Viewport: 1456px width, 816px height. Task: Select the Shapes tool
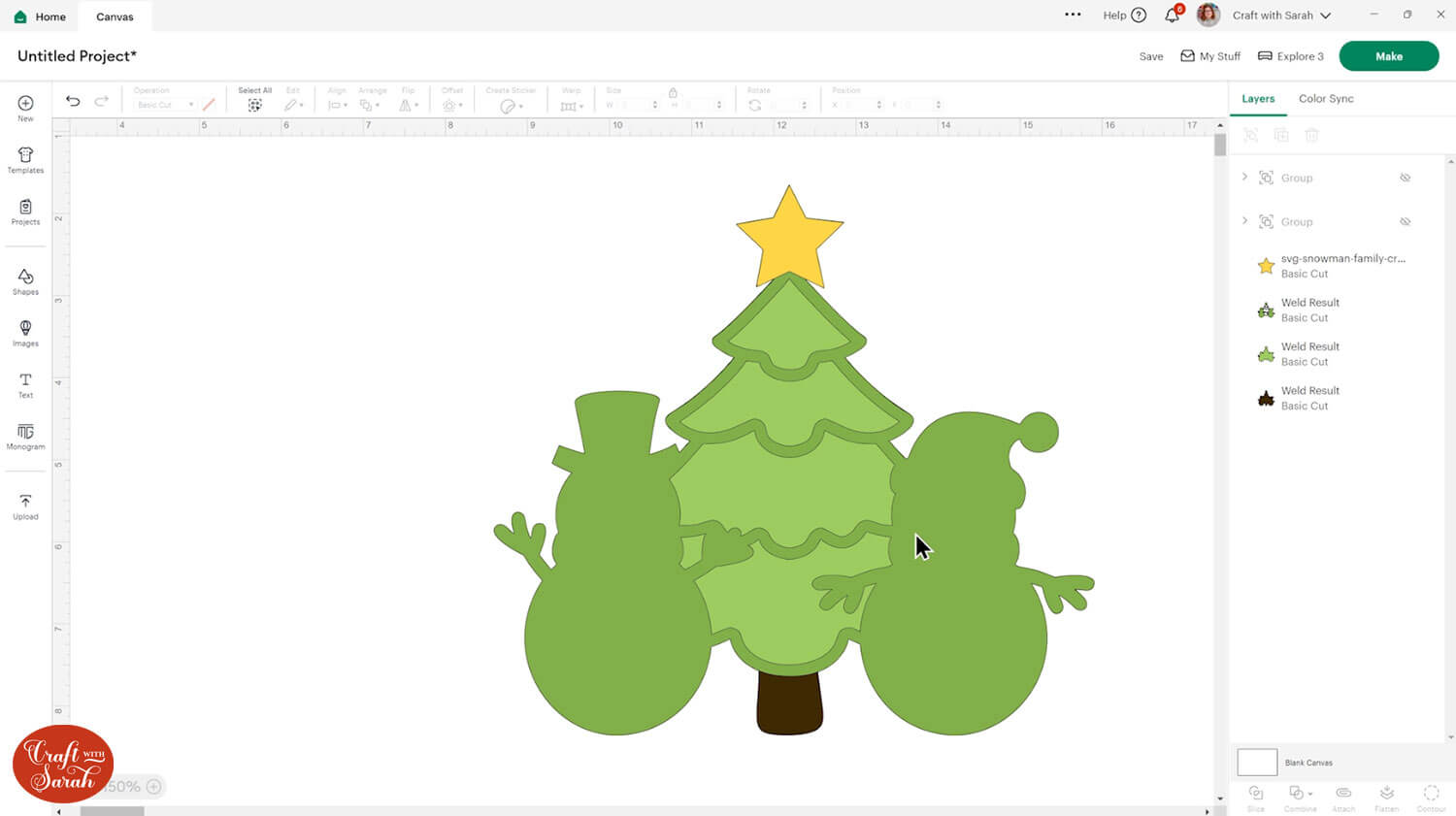pyautogui.click(x=25, y=281)
